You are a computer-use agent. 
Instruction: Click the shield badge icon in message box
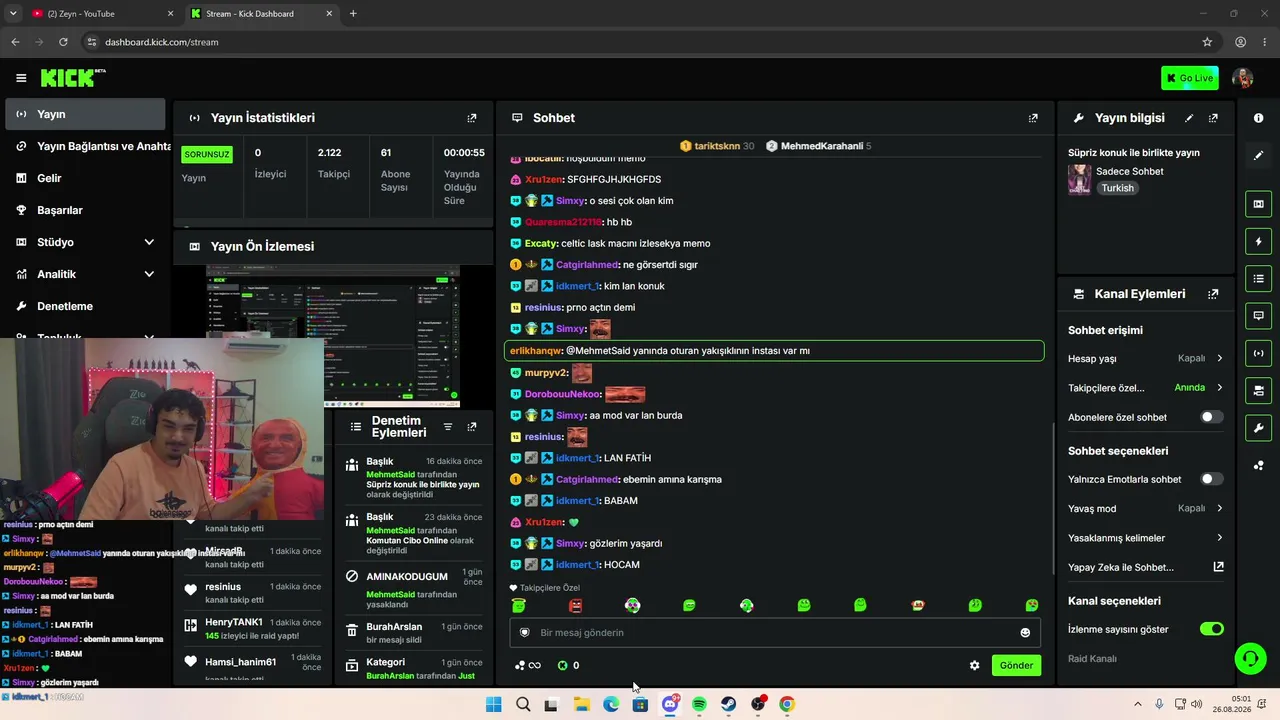pos(525,633)
